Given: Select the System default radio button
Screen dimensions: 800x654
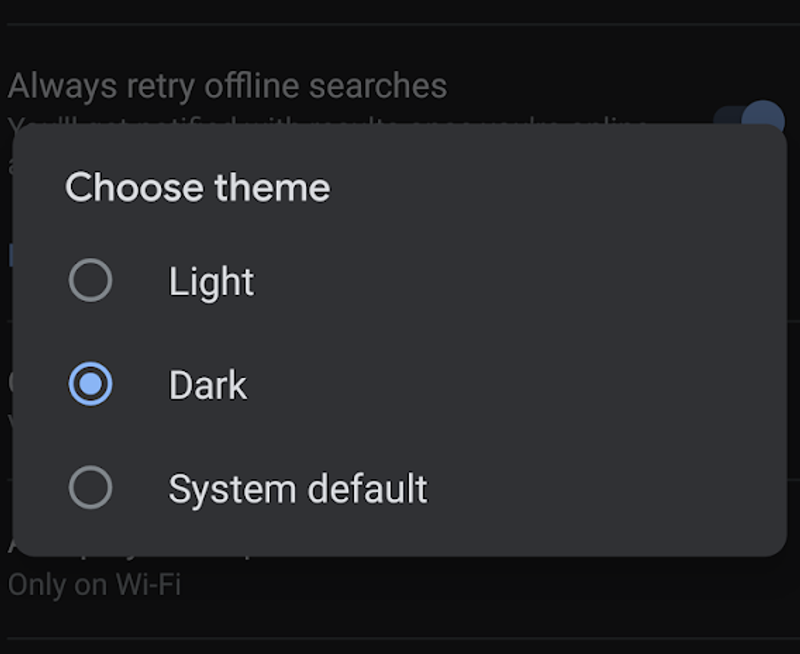Looking at the screenshot, I should point(90,488).
